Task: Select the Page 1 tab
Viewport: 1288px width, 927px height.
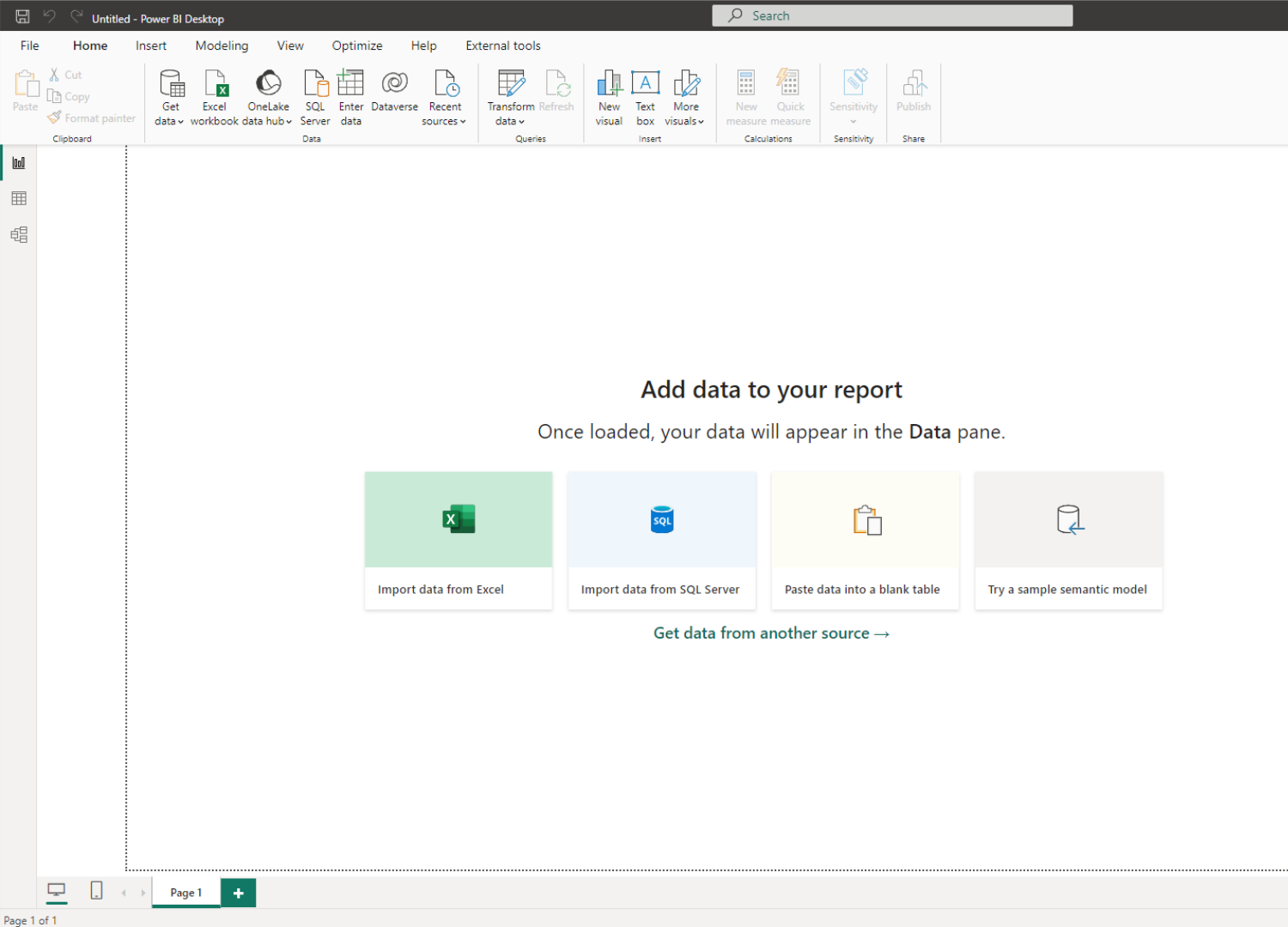Action: click(x=186, y=893)
